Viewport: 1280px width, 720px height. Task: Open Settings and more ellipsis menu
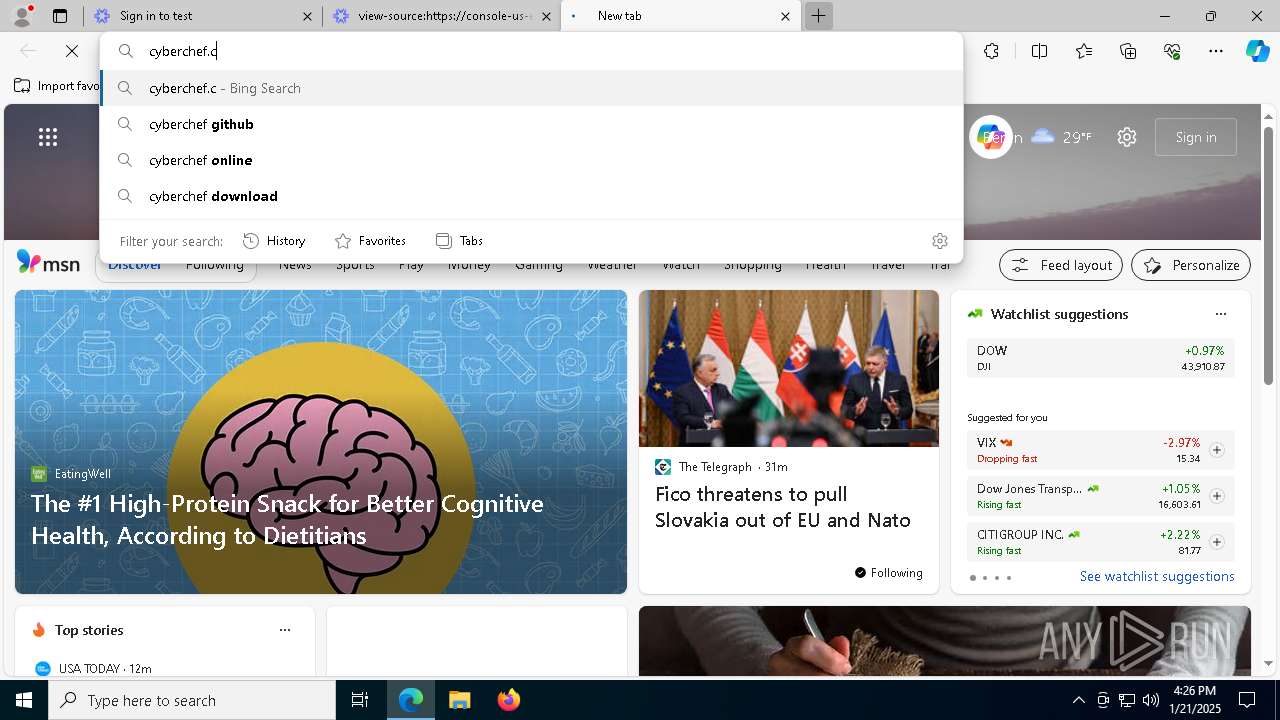[x=1216, y=51]
